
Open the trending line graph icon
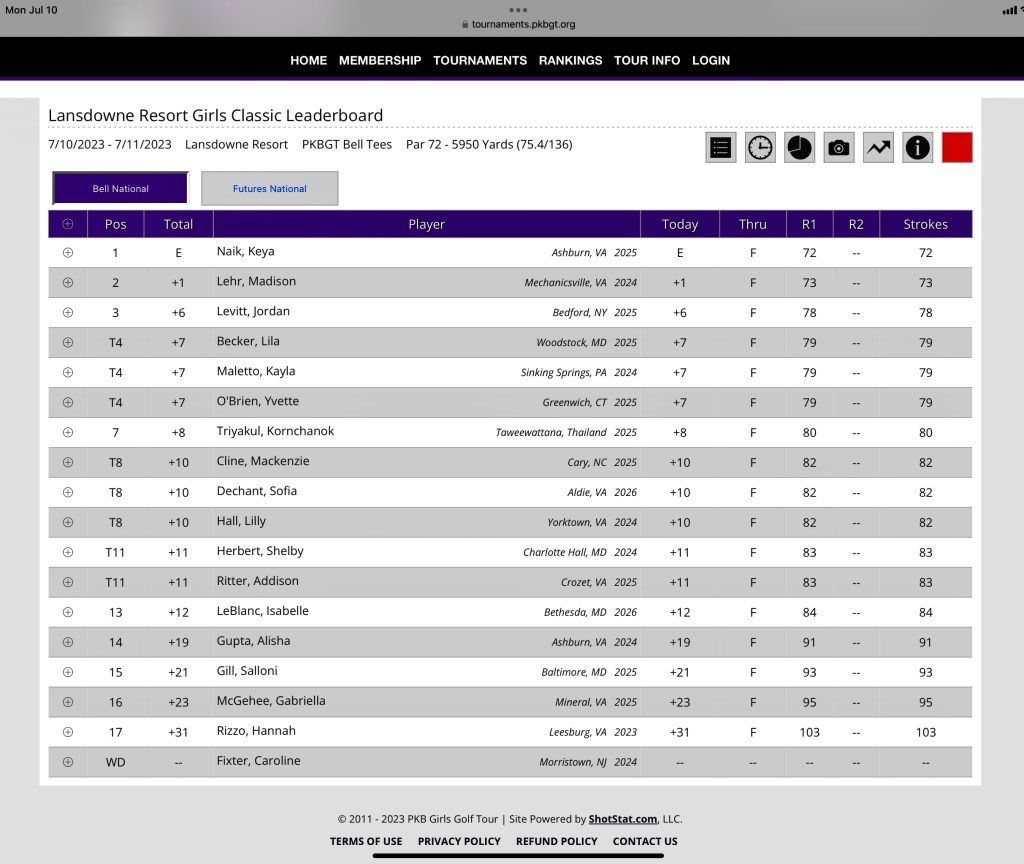(878, 148)
